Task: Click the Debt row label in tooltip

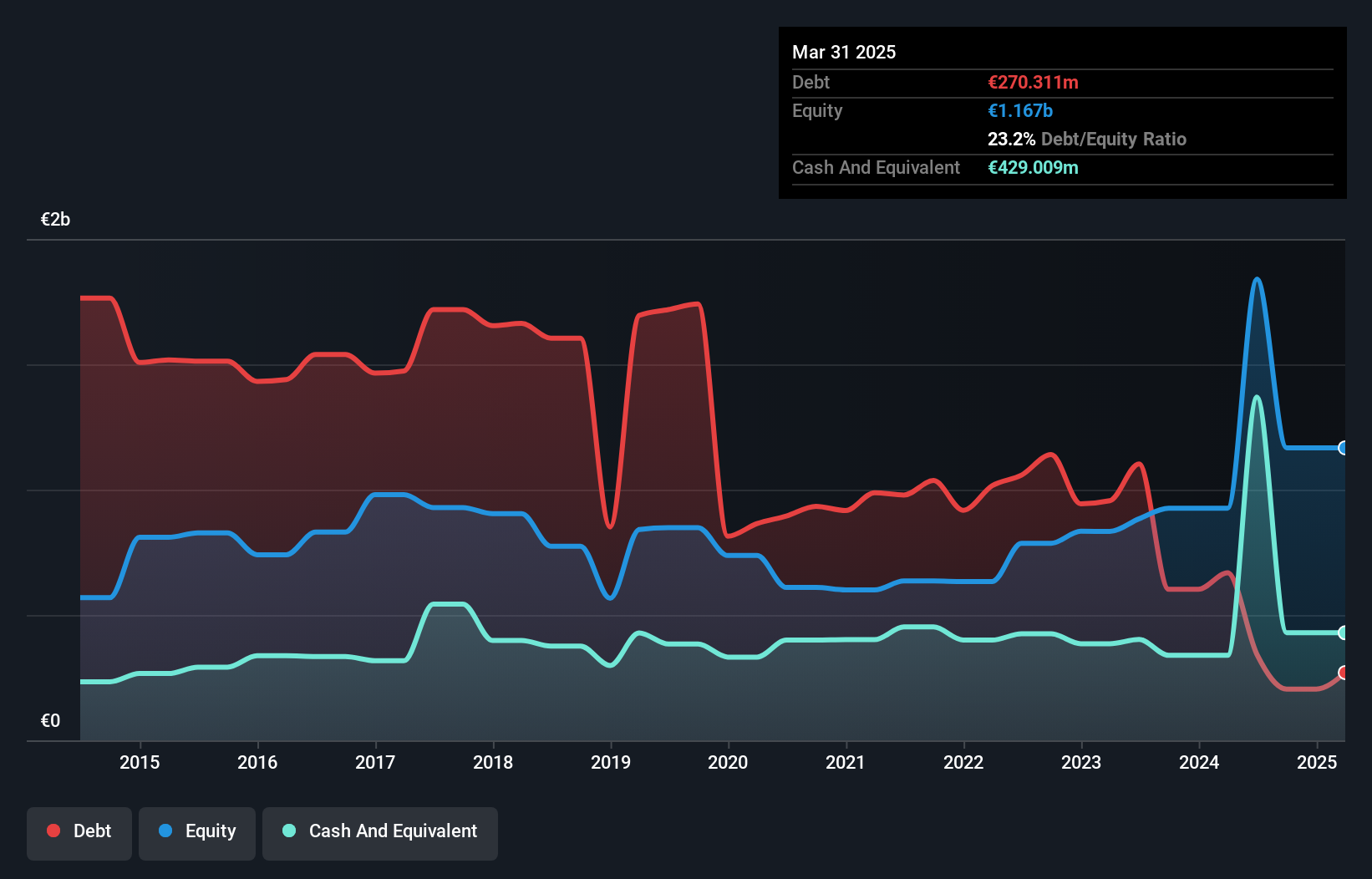Action: click(810, 82)
